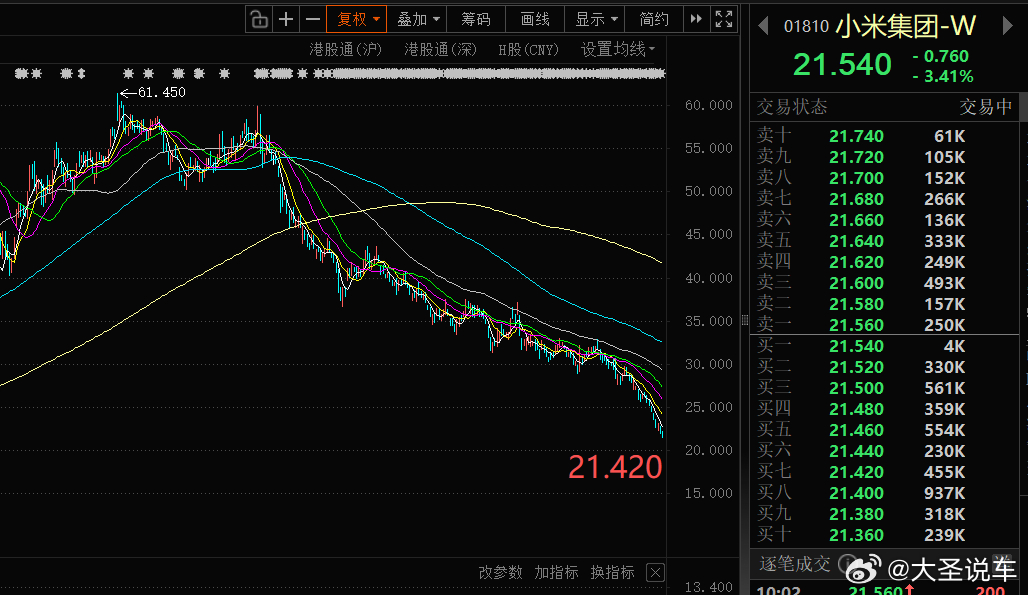
Task: Go to next stock arrow
Action: pos(1008,26)
